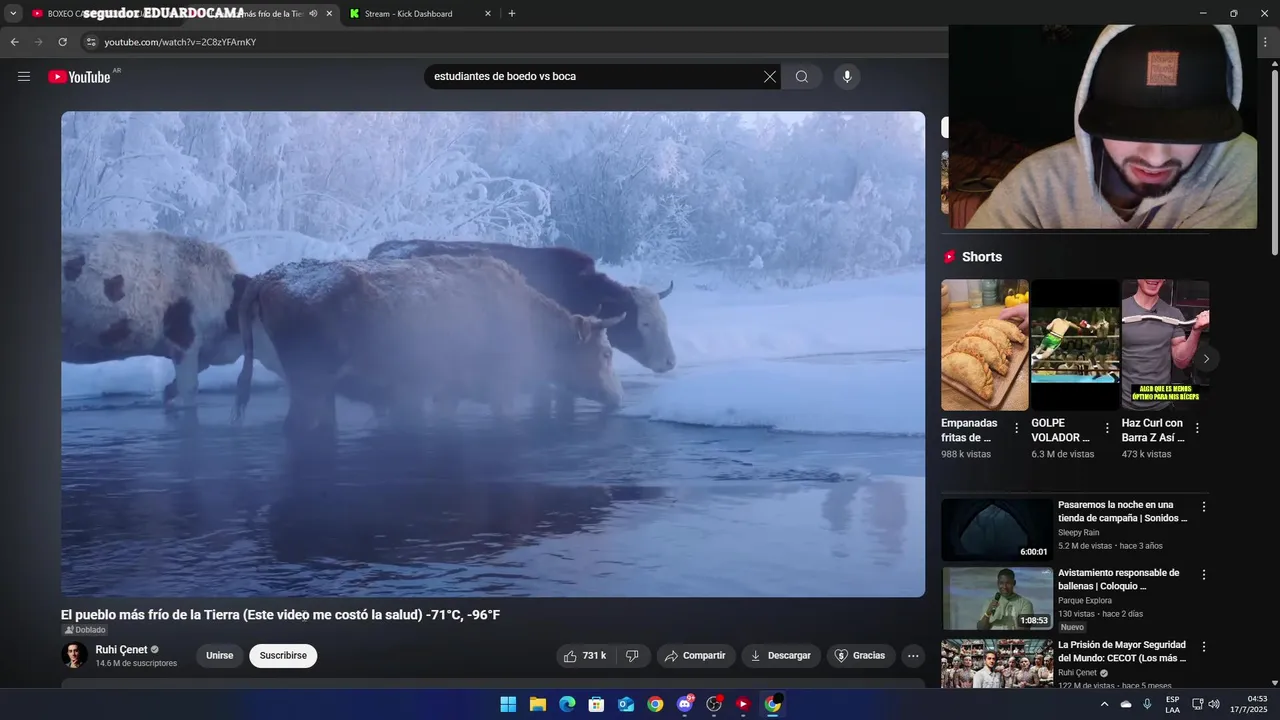Open ESP LAA language switcher
This screenshot has height=720, width=1280.
[1172, 704]
